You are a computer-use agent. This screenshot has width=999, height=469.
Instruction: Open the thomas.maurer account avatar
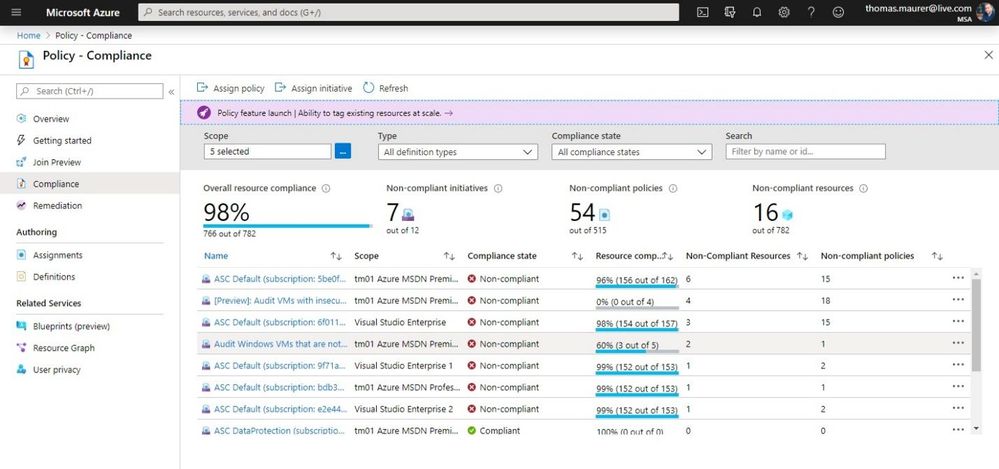pos(985,13)
